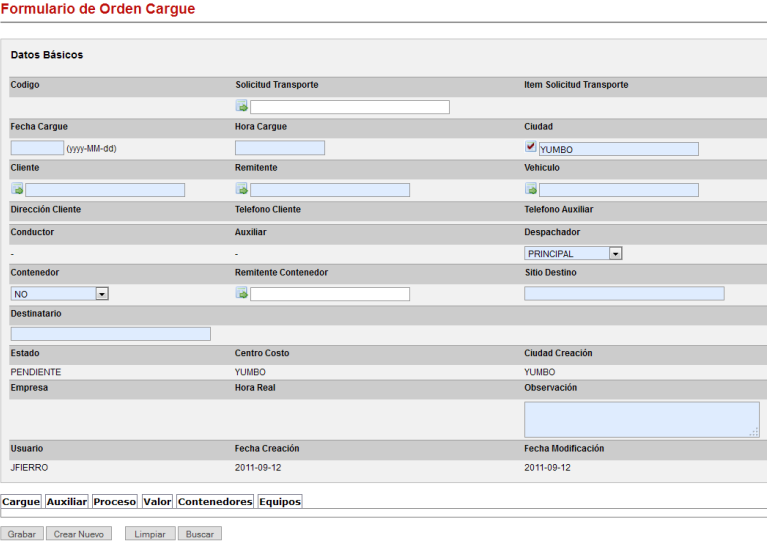Viewport: 767px width, 541px height.
Task: Click the Cliente lookup icon
Action: click(17, 189)
